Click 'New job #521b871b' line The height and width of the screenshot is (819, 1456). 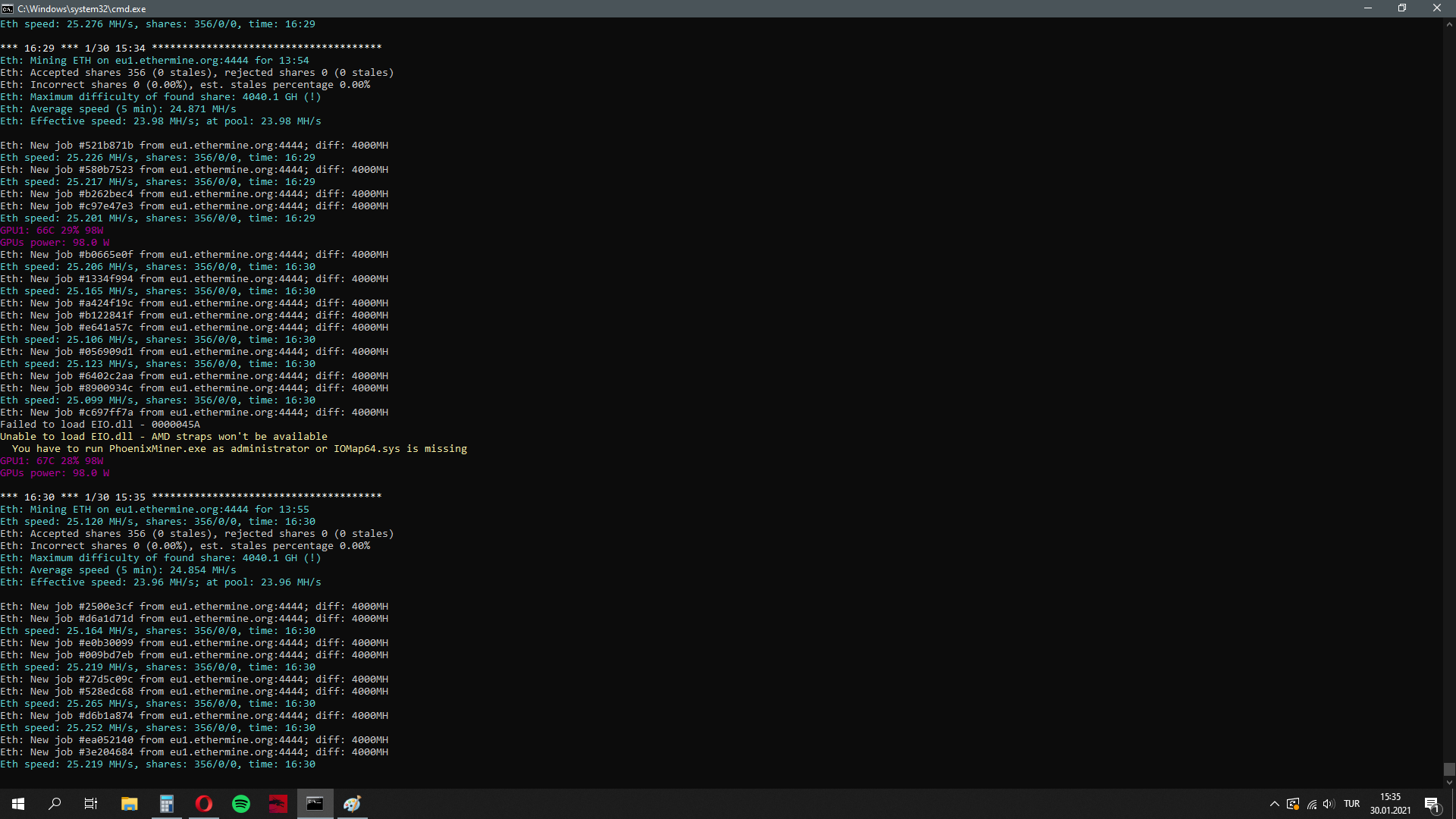tap(194, 146)
